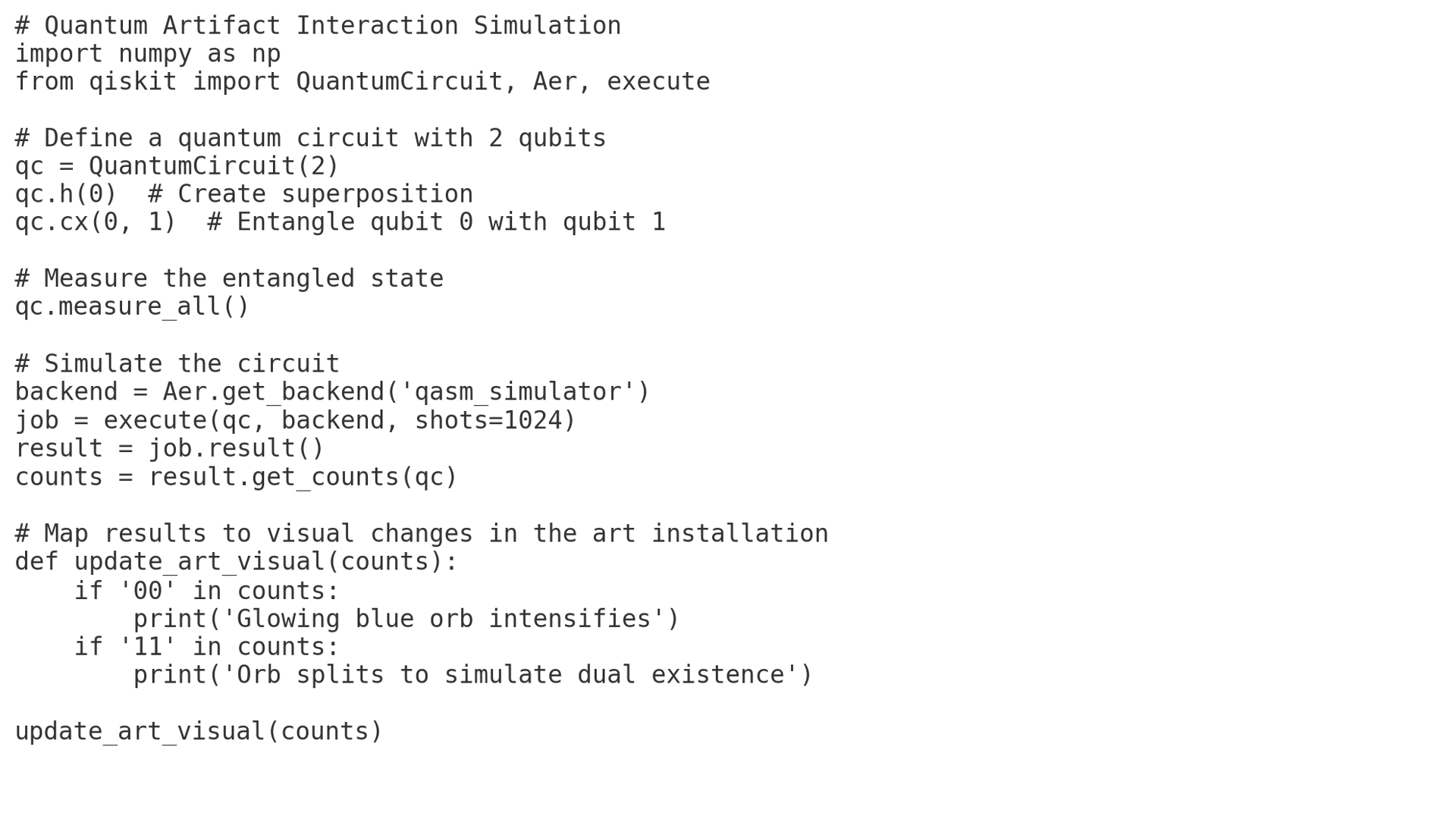The width and height of the screenshot is (1456, 816).
Task: Click the final 'update_art_visual(counts)' call
Action: 199,733
